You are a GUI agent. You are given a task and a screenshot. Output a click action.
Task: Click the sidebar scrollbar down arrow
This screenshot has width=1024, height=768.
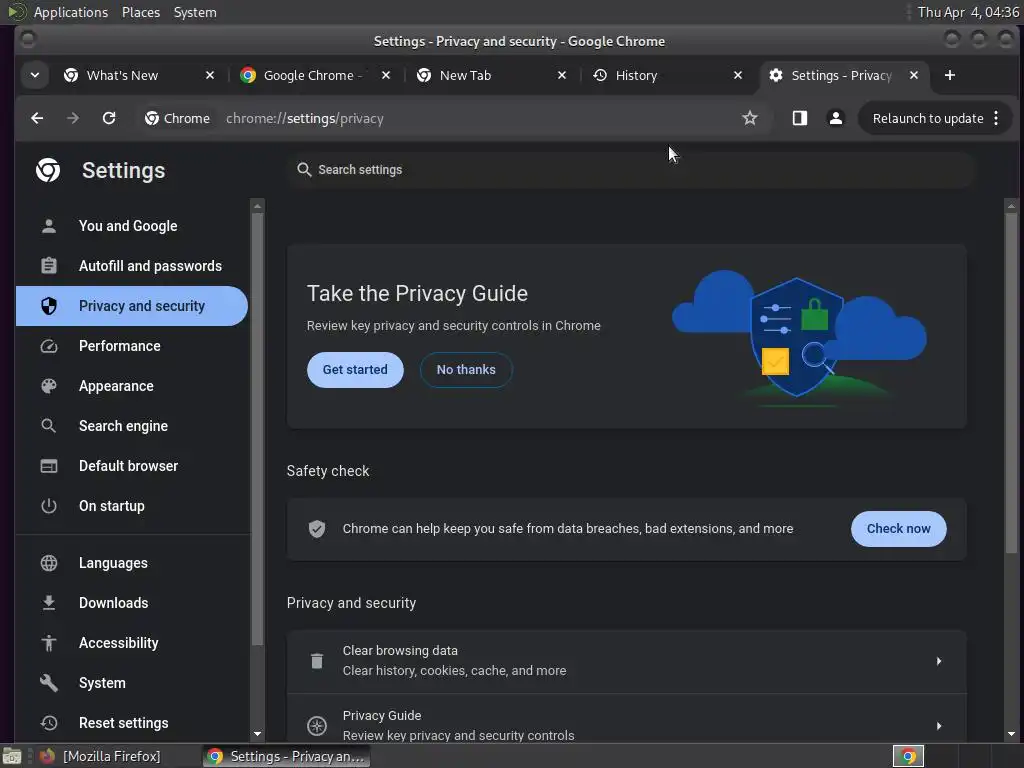[x=257, y=734]
